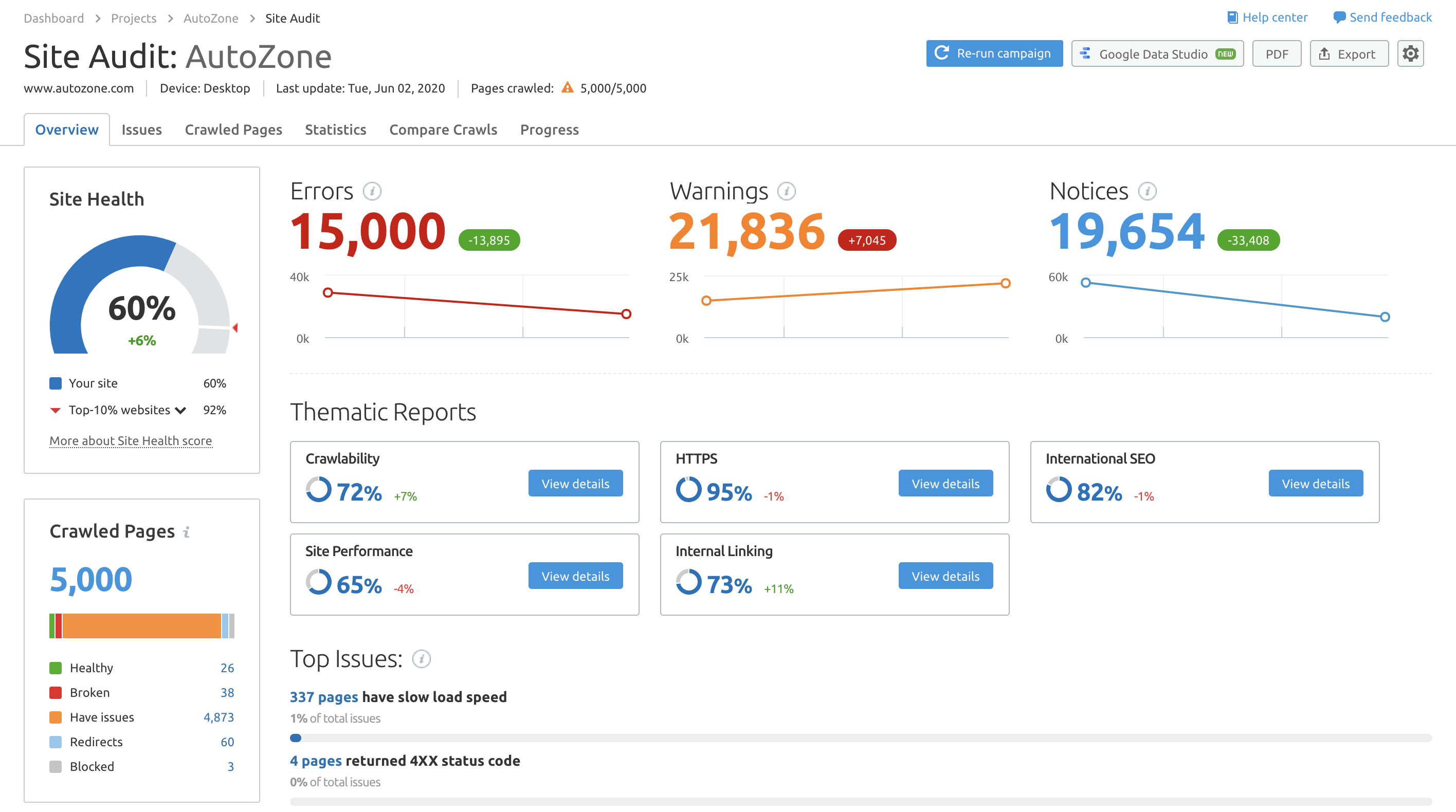Image resolution: width=1456 pixels, height=812 pixels.
Task: Go to Projects breadcrumb
Action: [x=133, y=18]
